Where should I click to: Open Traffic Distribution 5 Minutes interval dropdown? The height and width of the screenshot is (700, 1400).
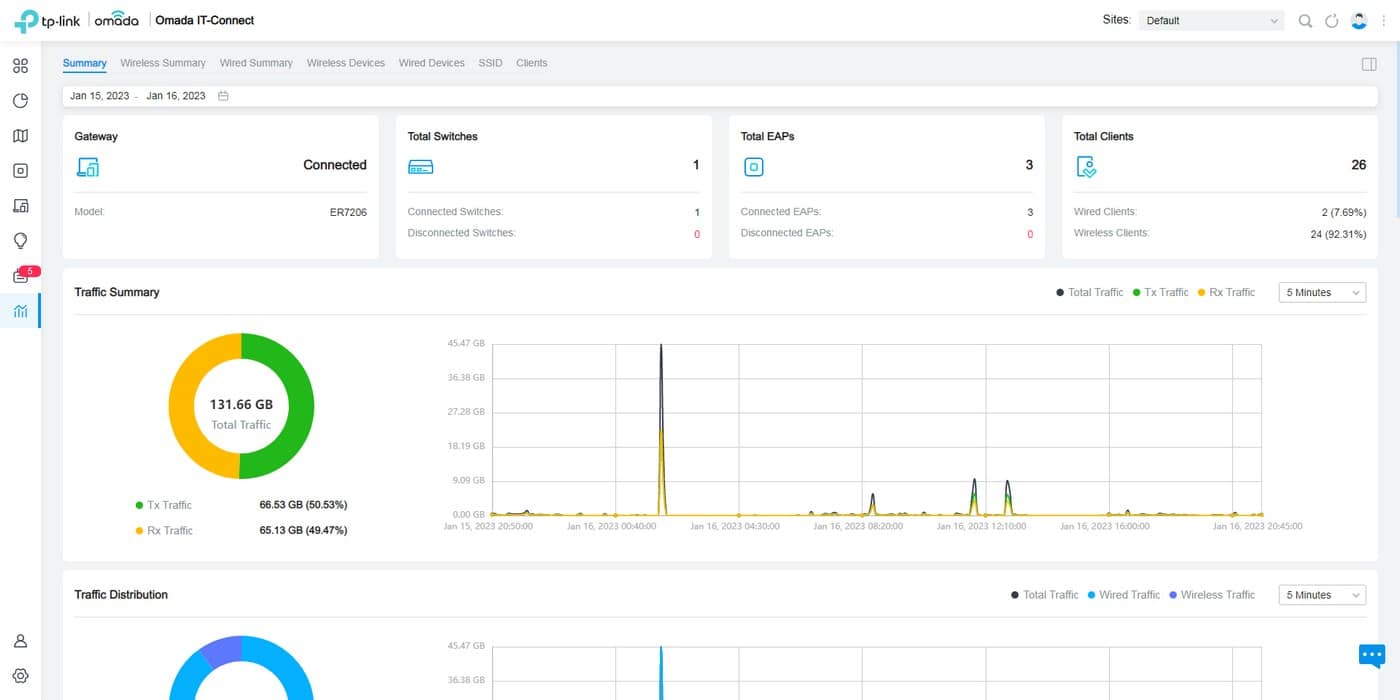1322,595
